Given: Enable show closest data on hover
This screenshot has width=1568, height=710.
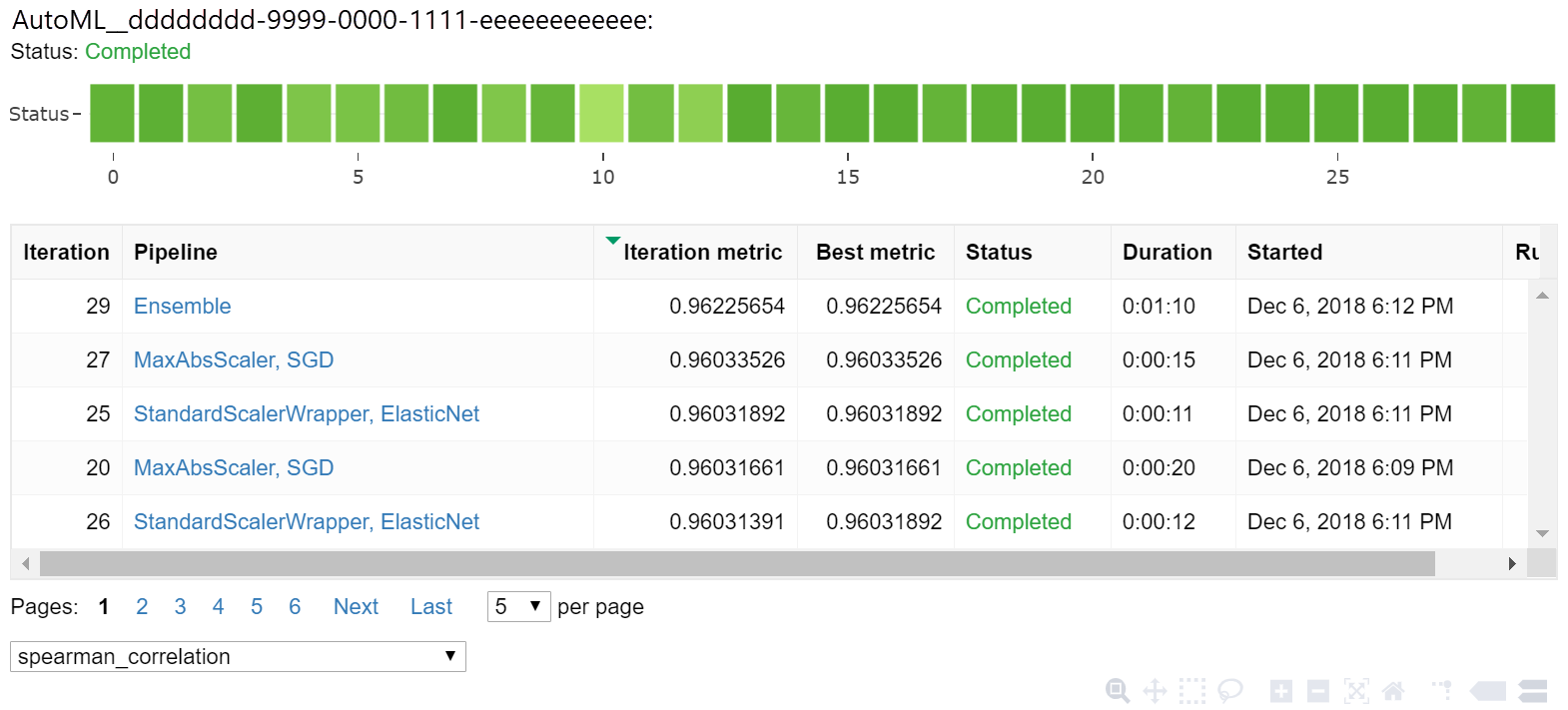Looking at the screenshot, I should coord(1488,690).
